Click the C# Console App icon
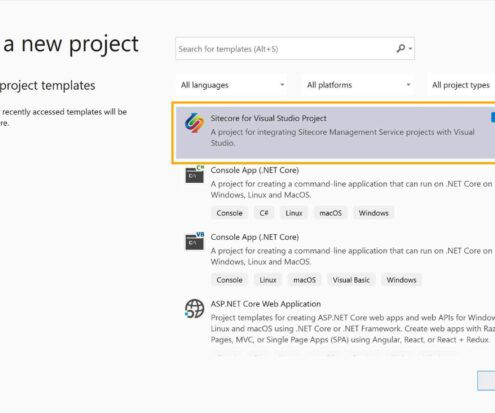Screen dimensions: 495x413 pyautogui.click(x=195, y=174)
